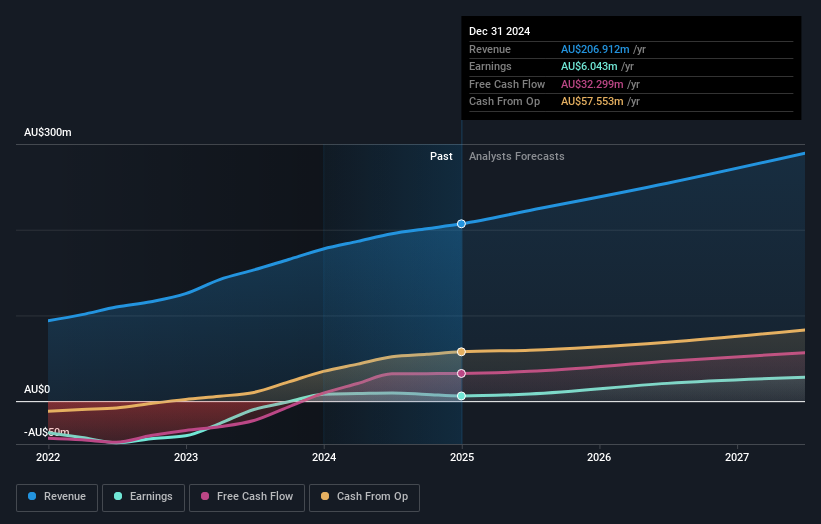Click the 2027 x-axis label
821x524 pixels.
(737, 457)
